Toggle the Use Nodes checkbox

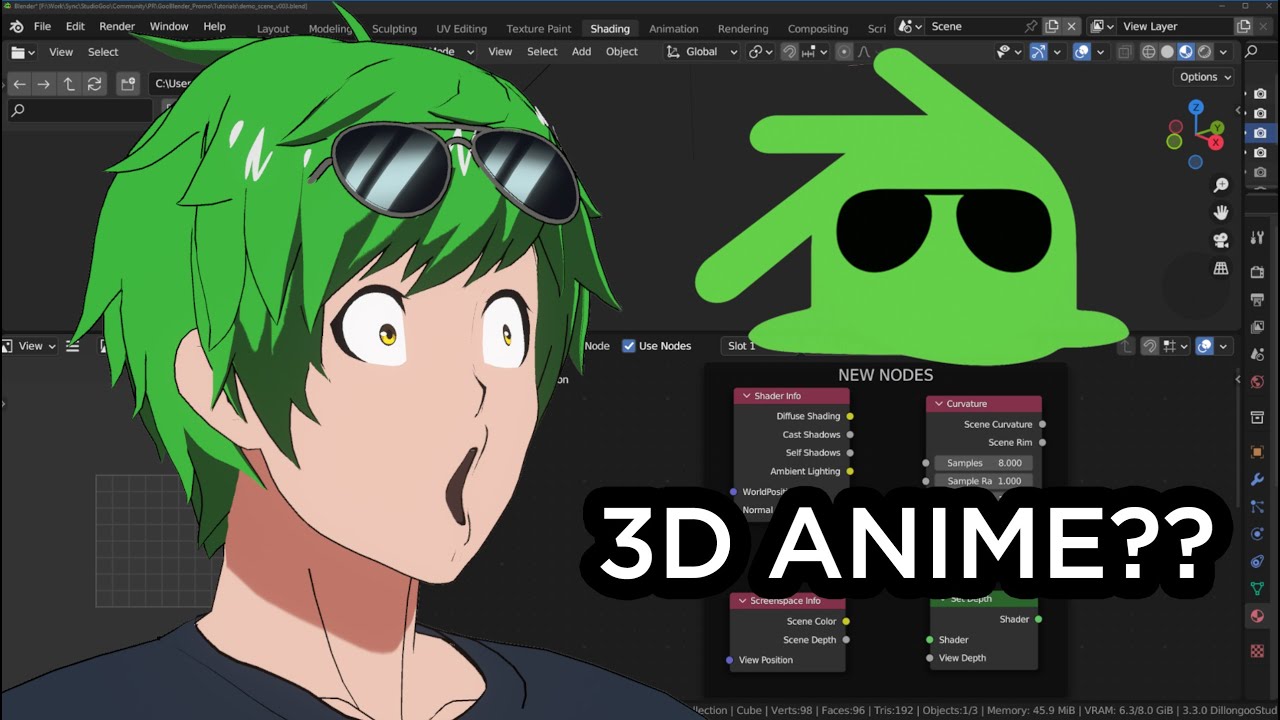tap(629, 346)
